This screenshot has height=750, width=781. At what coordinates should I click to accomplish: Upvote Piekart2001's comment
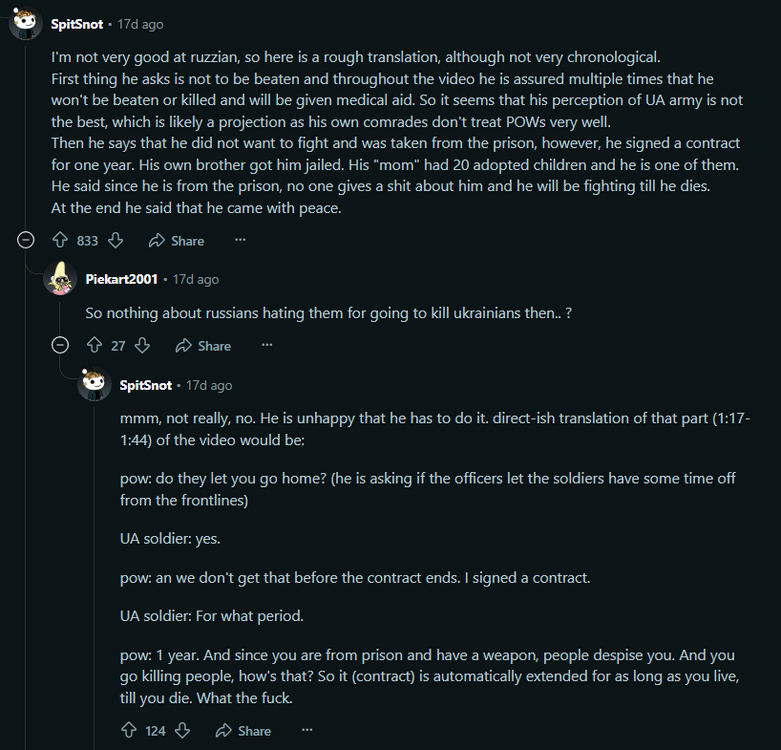click(94, 345)
